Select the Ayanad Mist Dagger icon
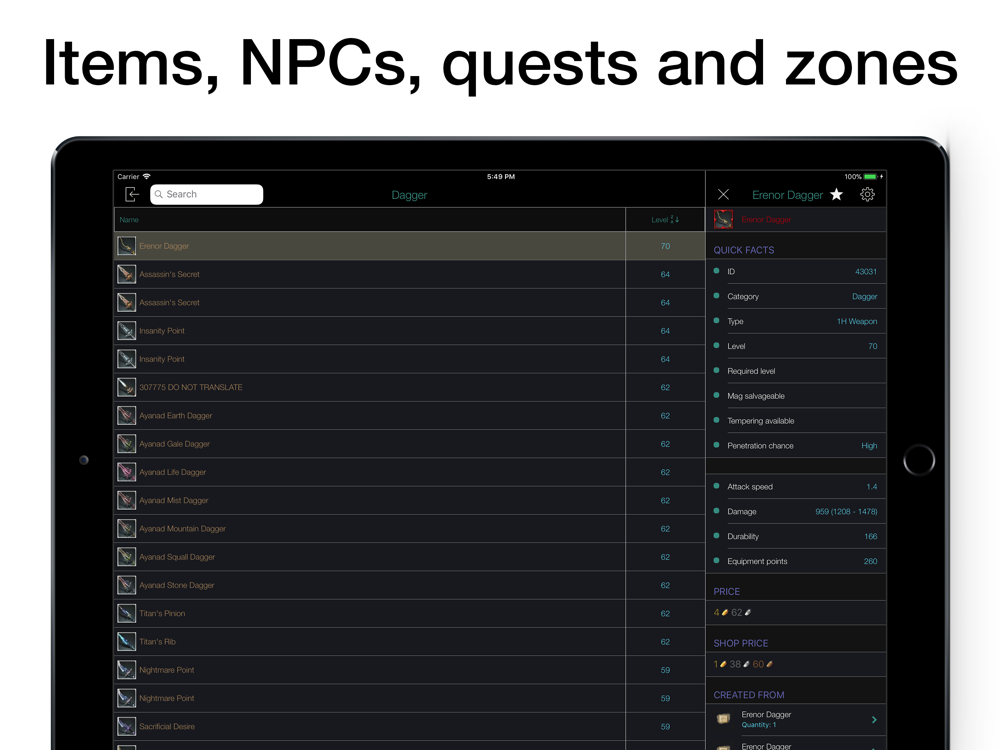 126,500
